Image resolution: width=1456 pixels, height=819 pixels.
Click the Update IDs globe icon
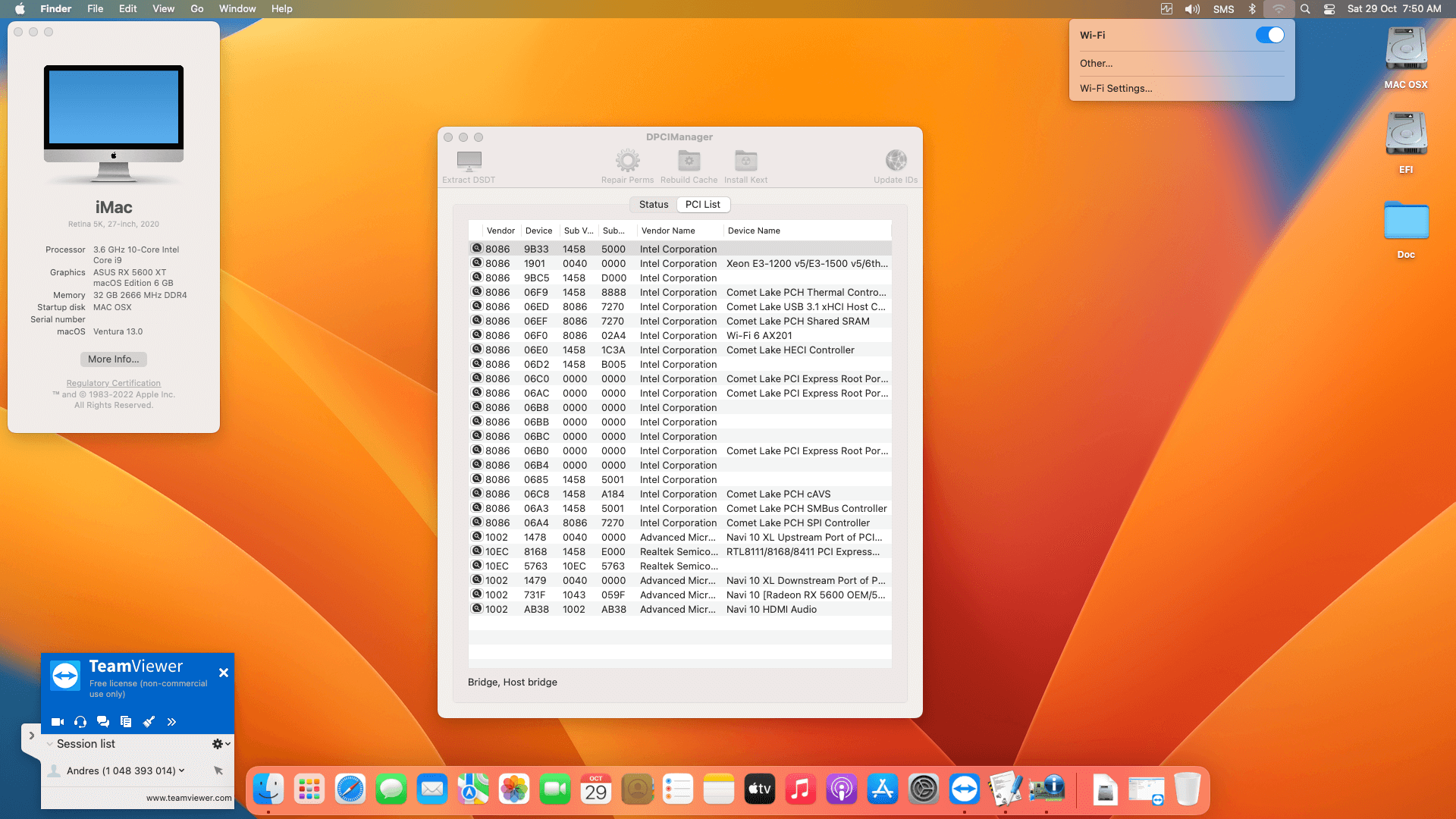(896, 160)
